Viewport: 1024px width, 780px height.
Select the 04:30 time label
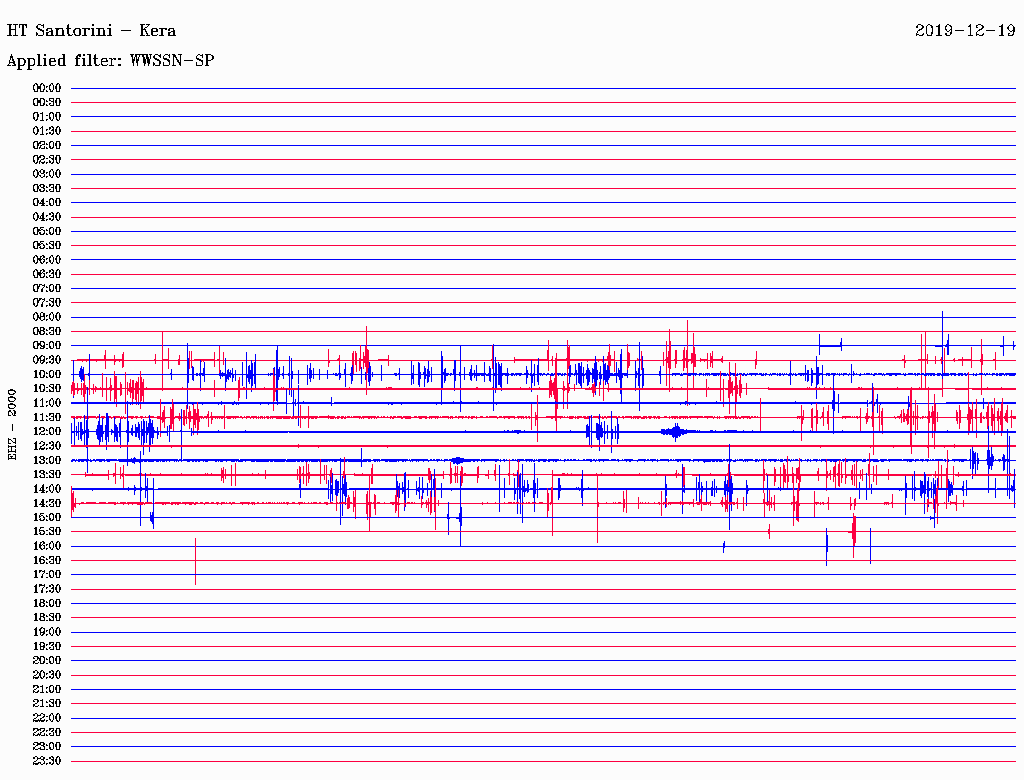(x=47, y=217)
